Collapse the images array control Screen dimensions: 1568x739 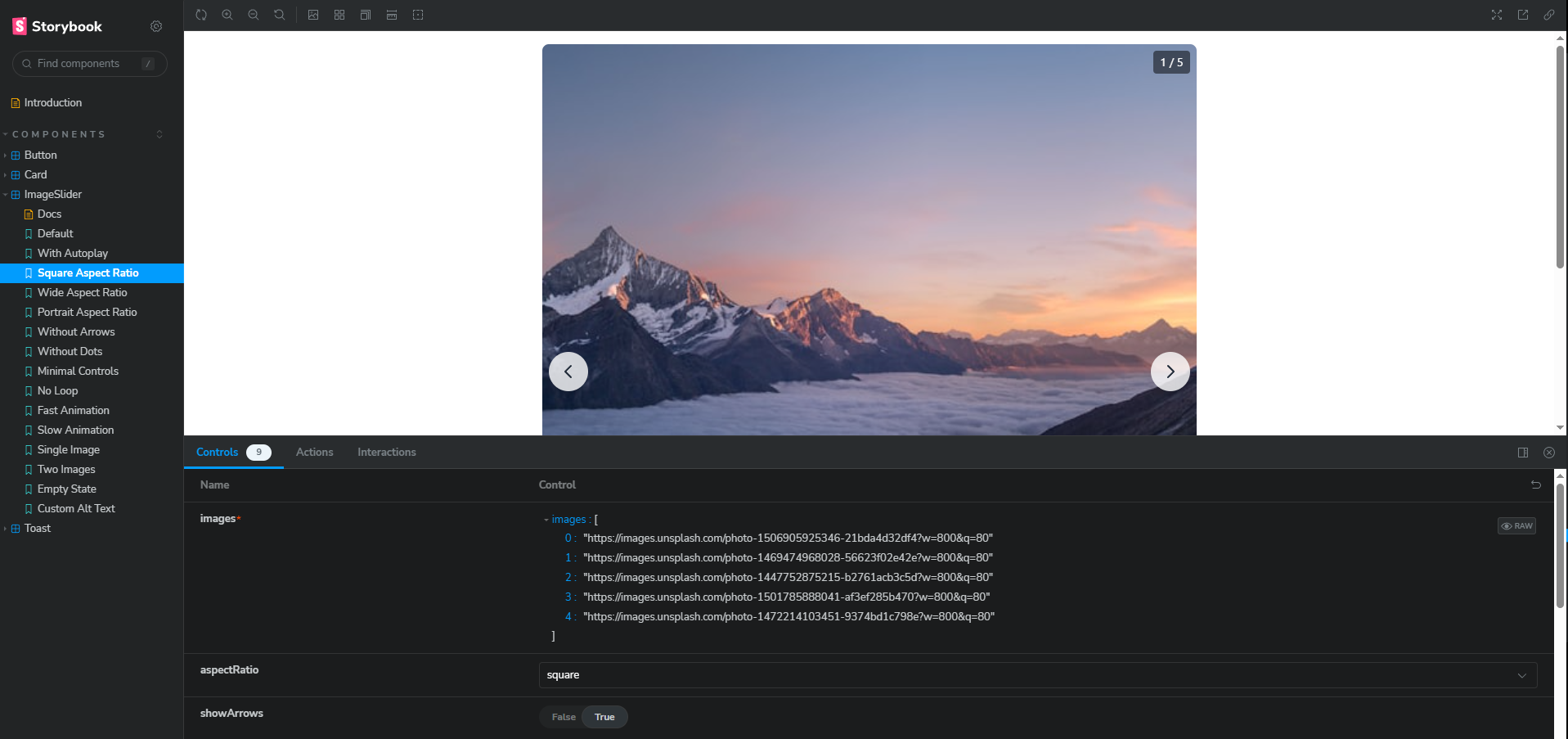[x=546, y=520]
